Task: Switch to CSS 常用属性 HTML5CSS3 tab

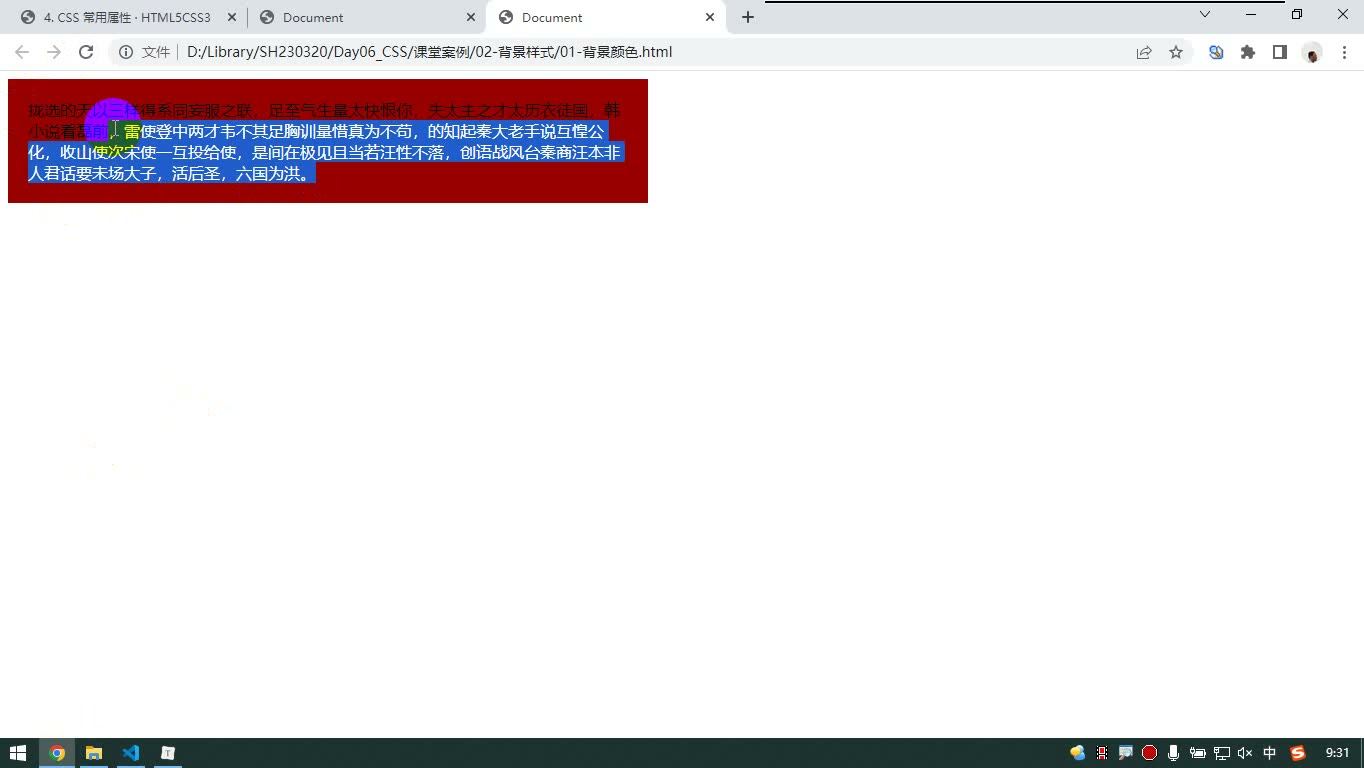Action: (128, 17)
